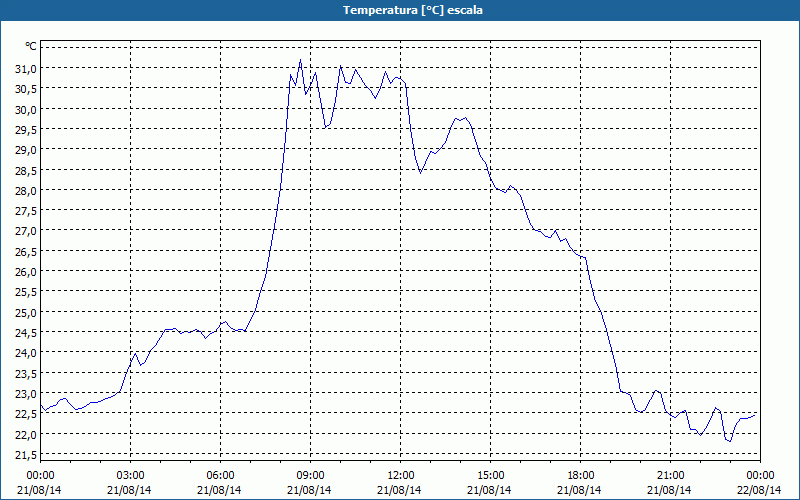Select the 30,5 y-axis label

27,88
